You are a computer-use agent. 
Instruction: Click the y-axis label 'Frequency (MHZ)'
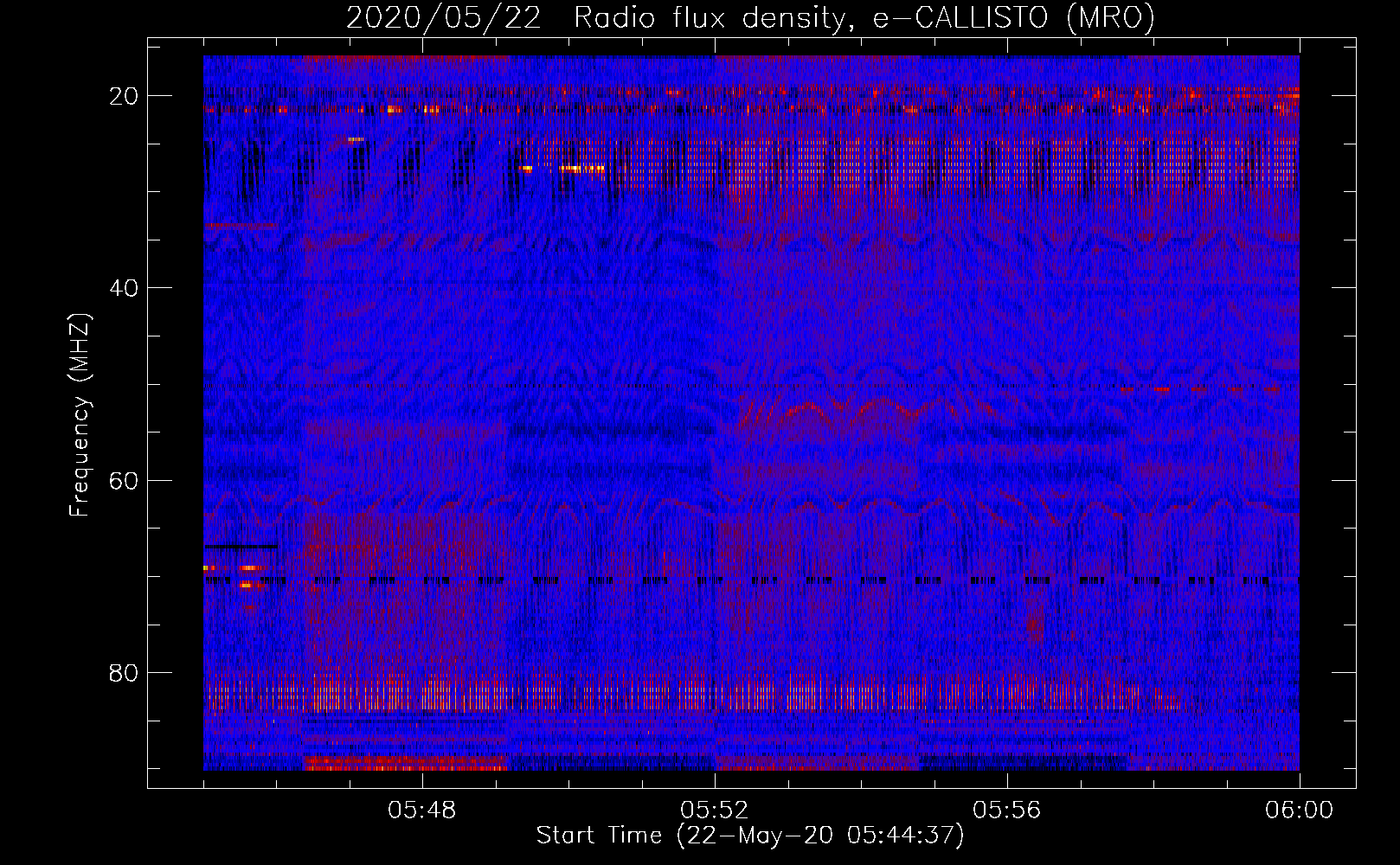pyautogui.click(x=80, y=415)
